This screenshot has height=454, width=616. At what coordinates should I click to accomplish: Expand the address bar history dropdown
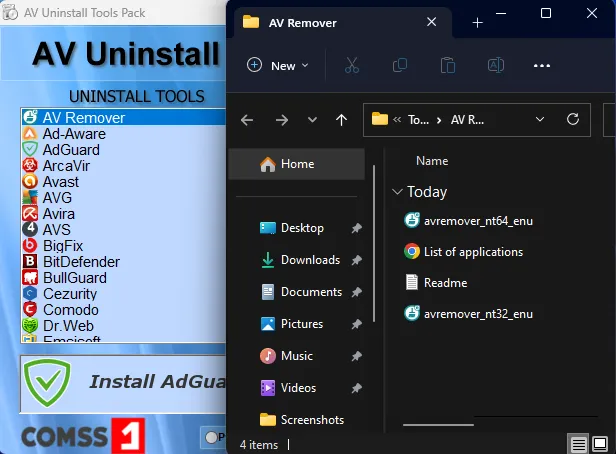click(x=540, y=119)
